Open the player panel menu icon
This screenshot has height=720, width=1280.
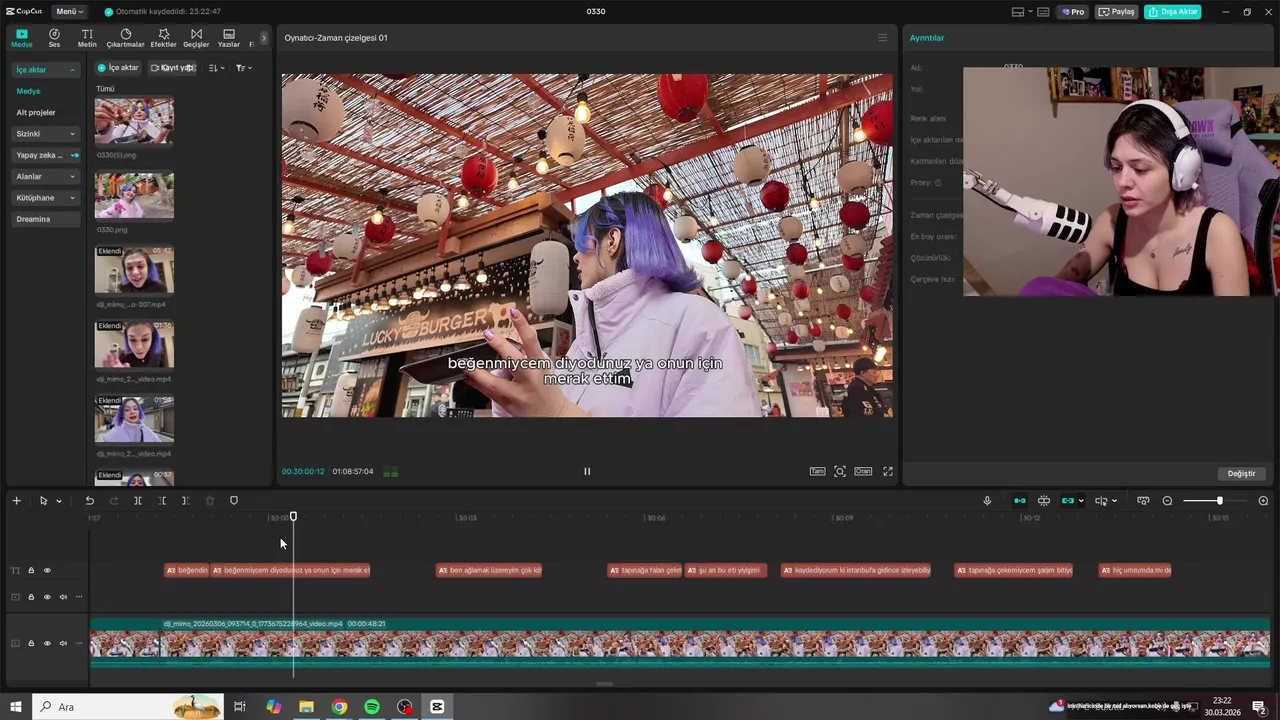tap(882, 38)
